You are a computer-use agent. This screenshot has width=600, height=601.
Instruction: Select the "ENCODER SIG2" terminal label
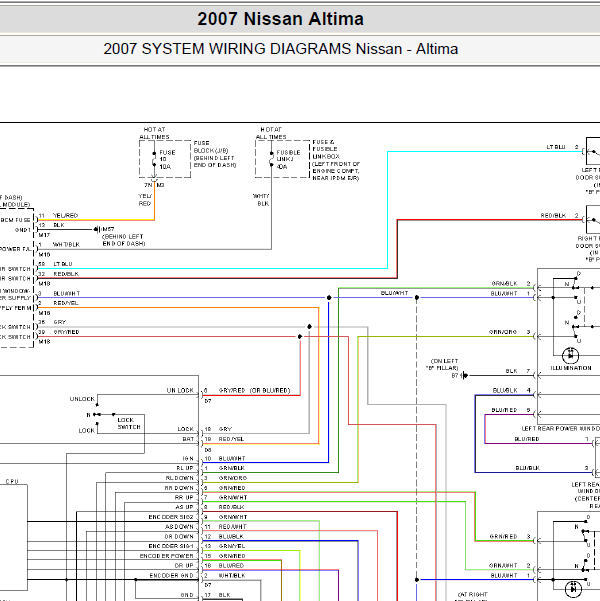[x=171, y=517]
